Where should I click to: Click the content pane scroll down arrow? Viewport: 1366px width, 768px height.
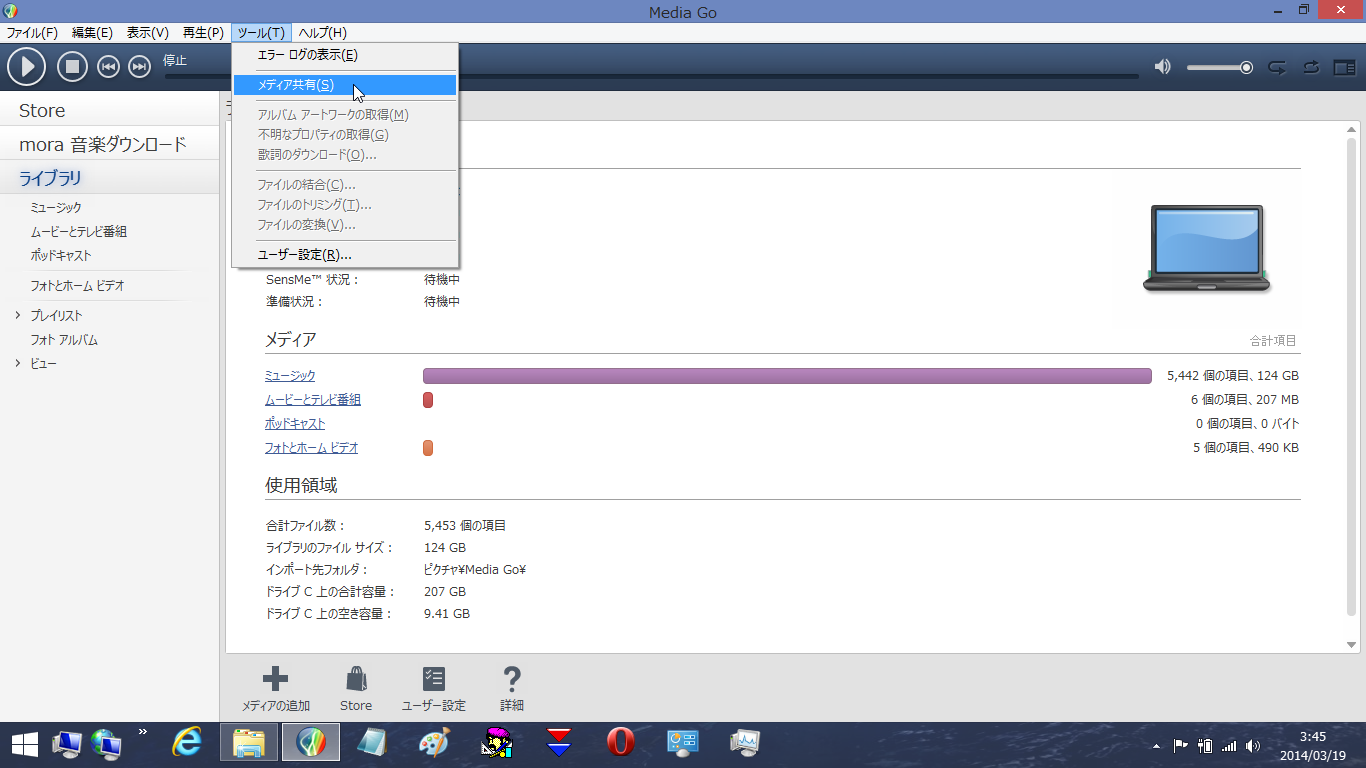[x=1352, y=645]
